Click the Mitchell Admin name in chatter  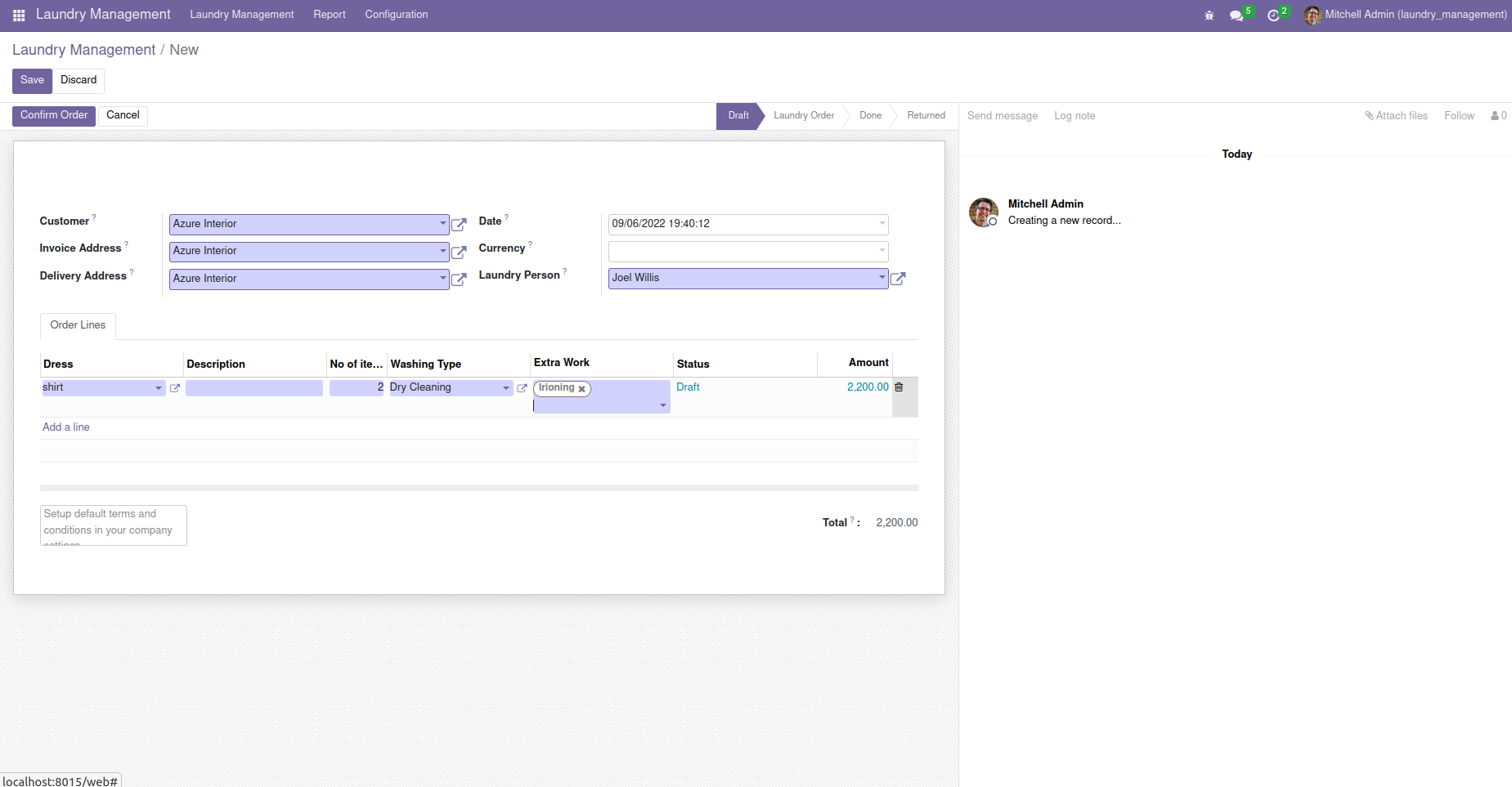pyautogui.click(x=1046, y=204)
